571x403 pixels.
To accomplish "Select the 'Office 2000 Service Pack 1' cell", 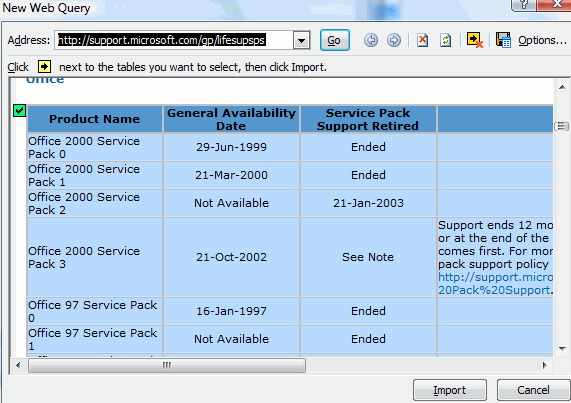I will point(95,175).
